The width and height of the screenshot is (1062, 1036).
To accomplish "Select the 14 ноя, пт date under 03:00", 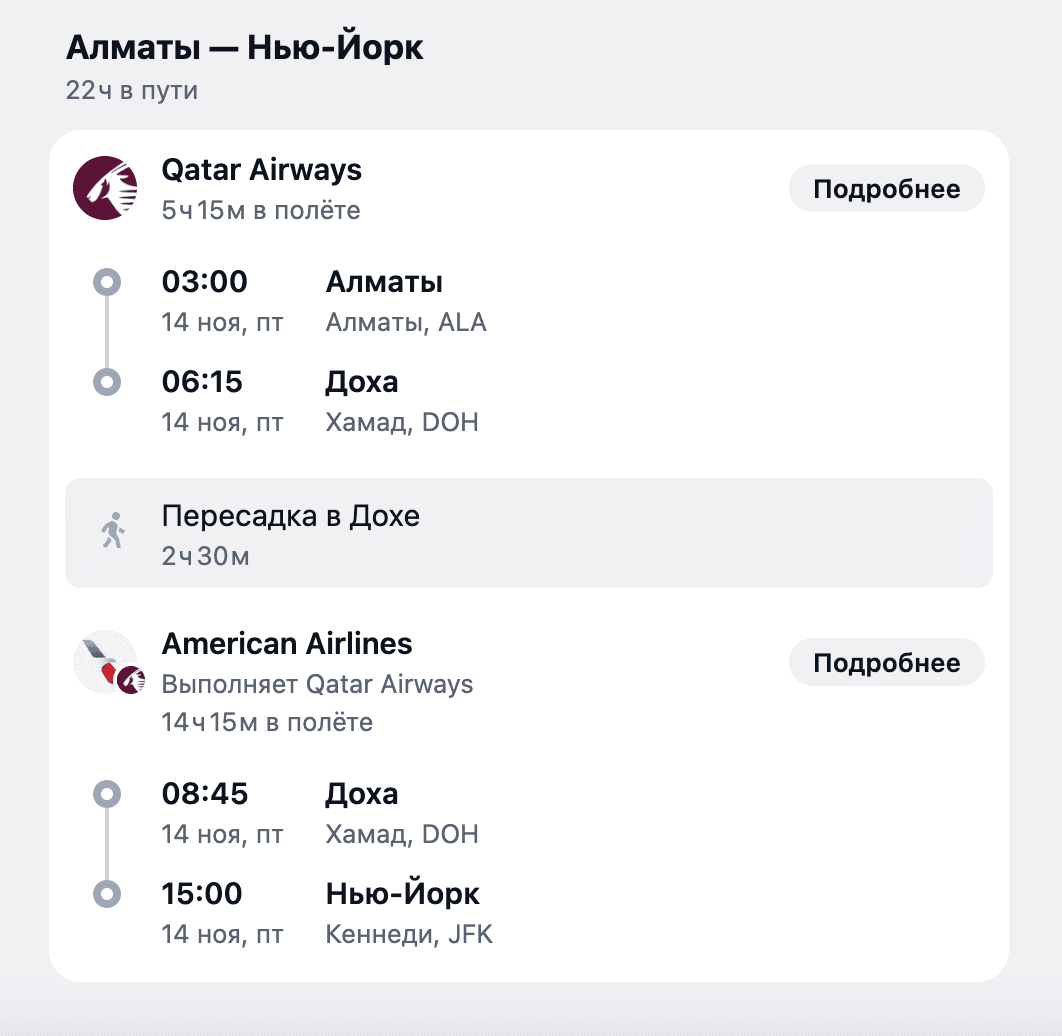I will 222,322.
